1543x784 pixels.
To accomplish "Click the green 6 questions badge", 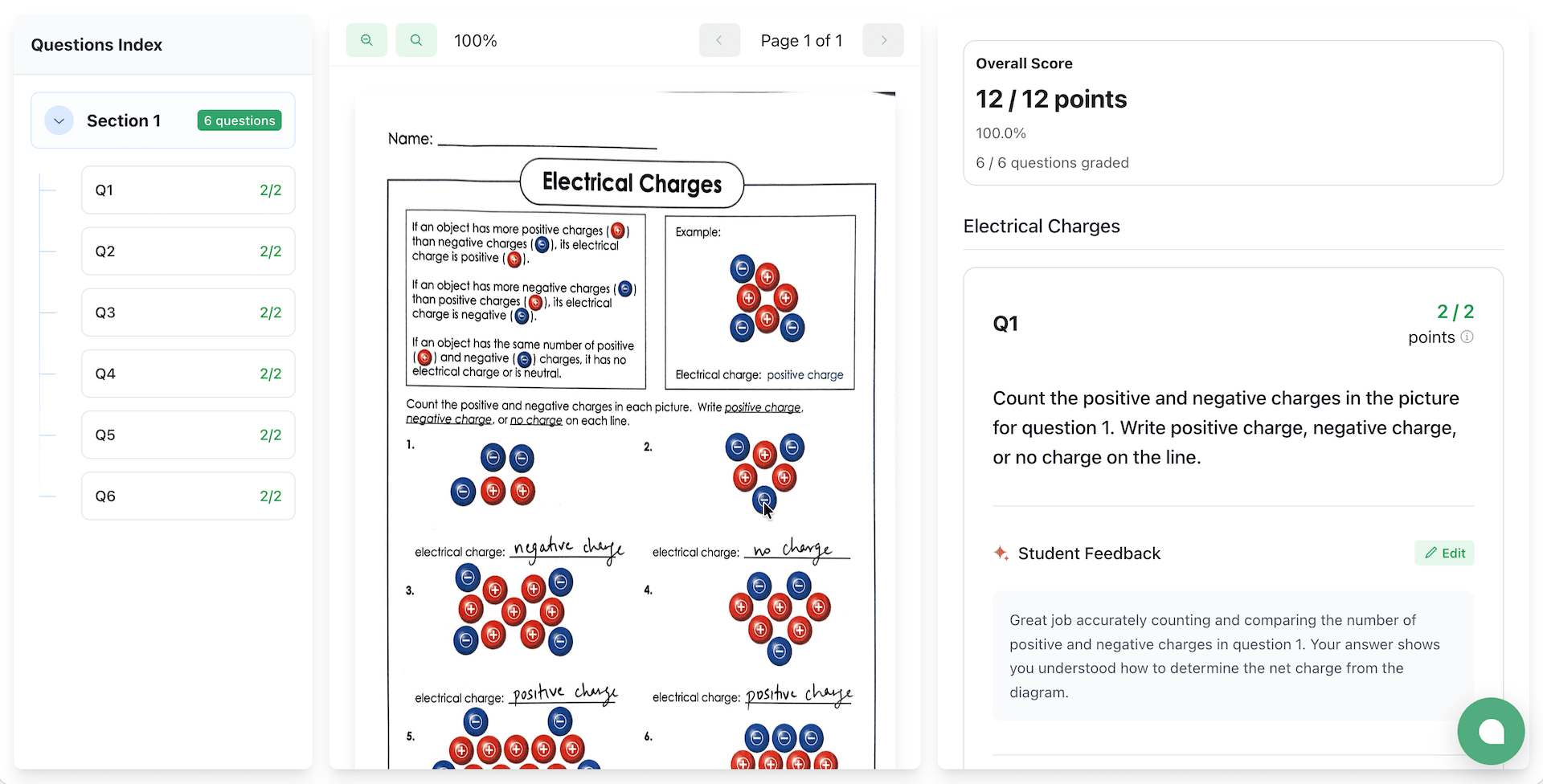I will pos(239,120).
